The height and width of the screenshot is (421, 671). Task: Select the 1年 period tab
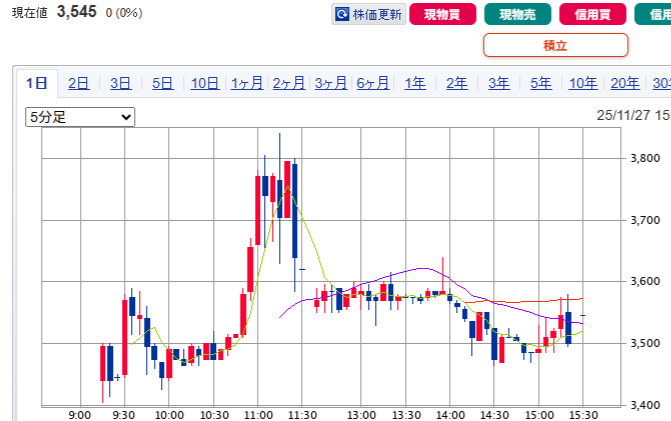tap(415, 83)
